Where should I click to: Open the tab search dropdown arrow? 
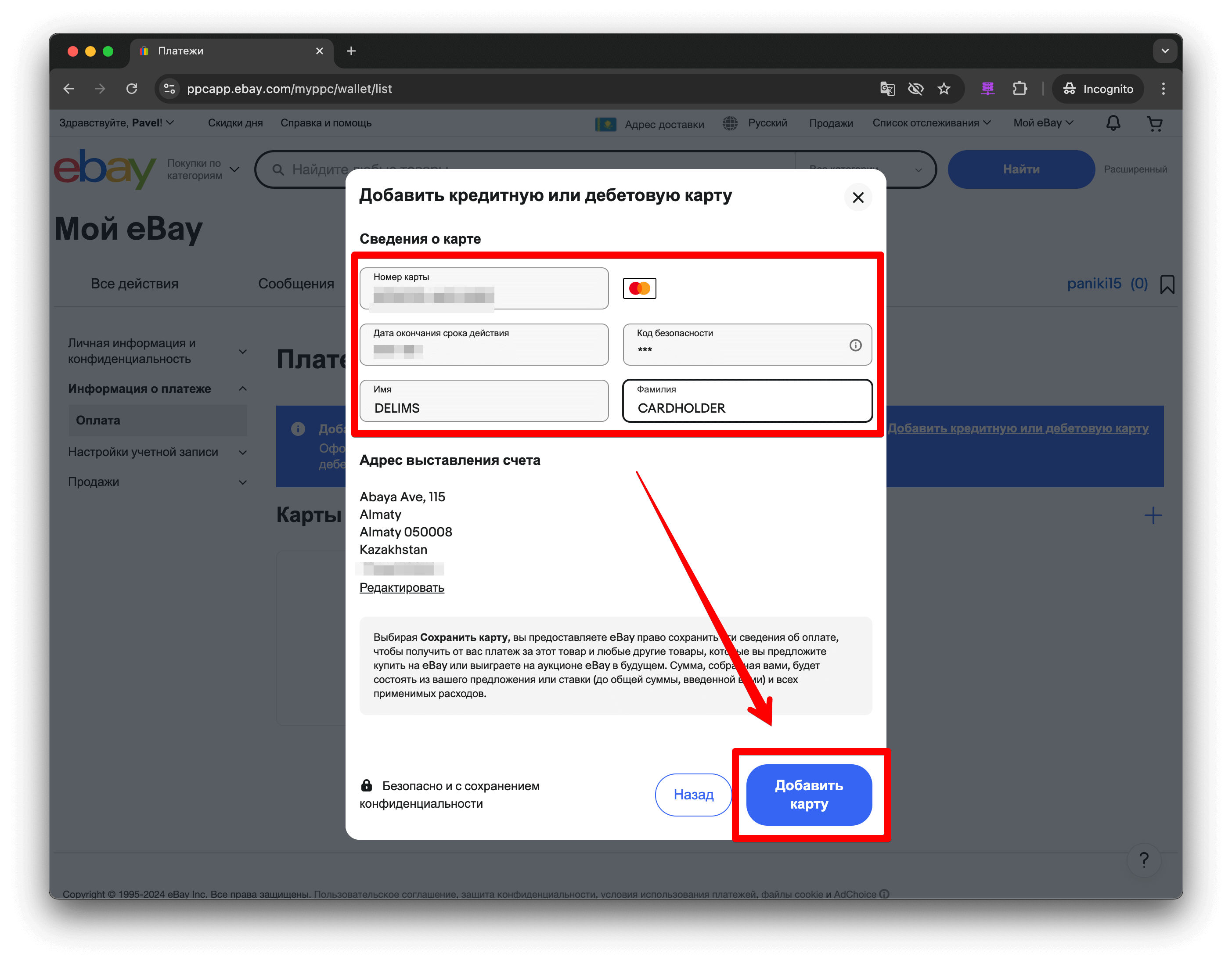[1164, 51]
